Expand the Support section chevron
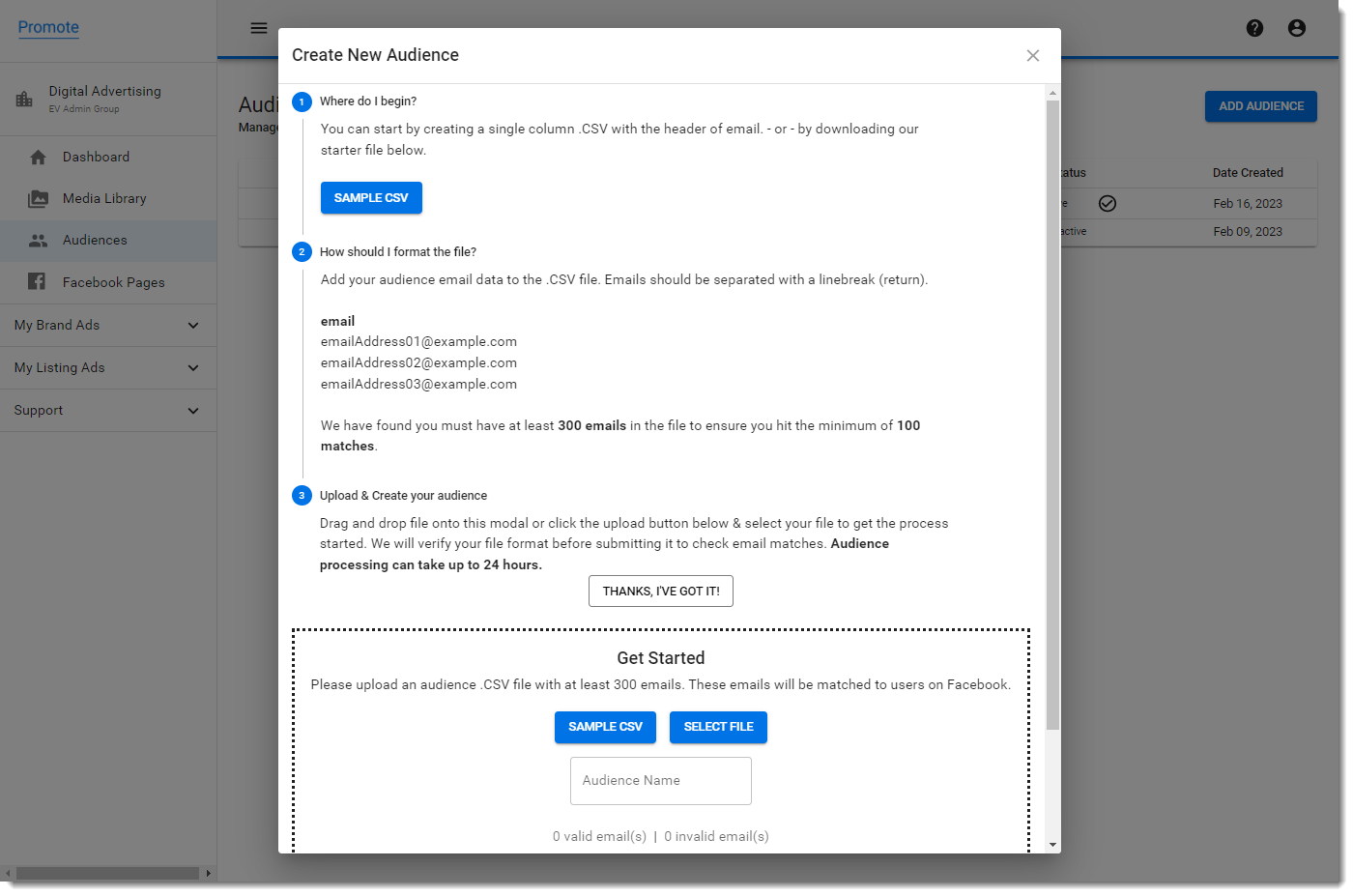Viewport: 1353px width, 896px height. pos(193,411)
